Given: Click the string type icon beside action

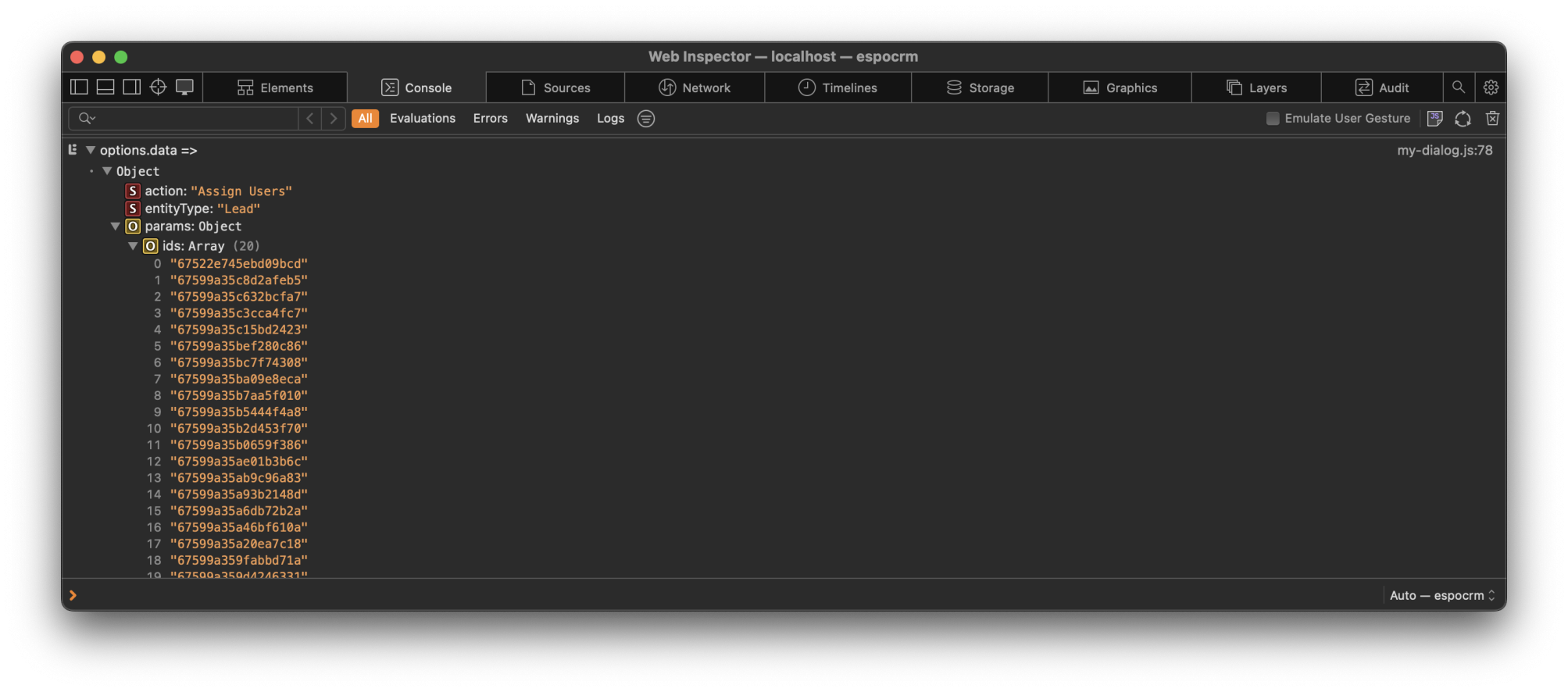Looking at the screenshot, I should pos(133,191).
